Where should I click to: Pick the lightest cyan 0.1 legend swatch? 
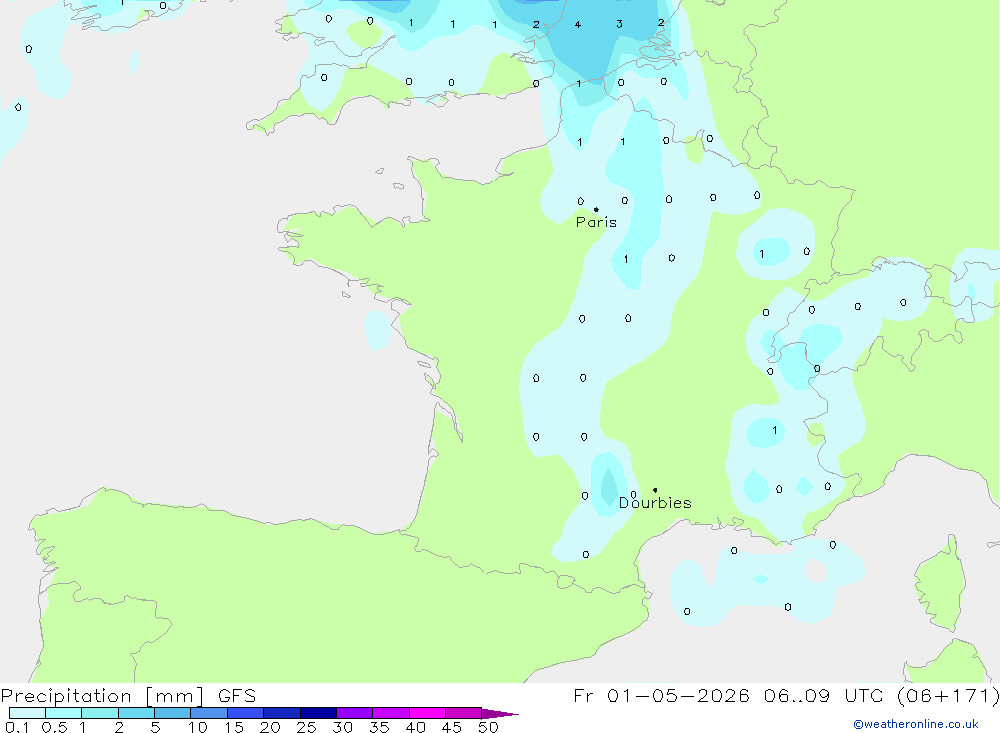pyautogui.click(x=27, y=713)
